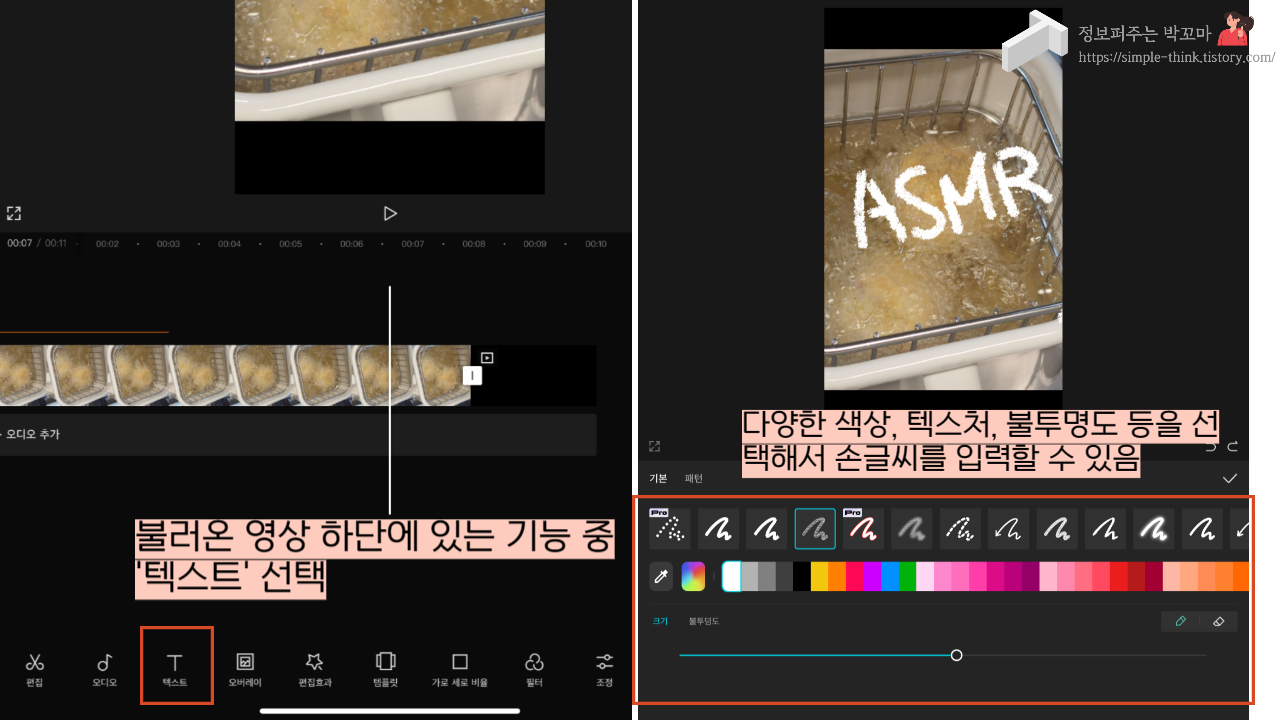Choose the green color swatch
This screenshot has height=720, width=1280.
click(908, 576)
